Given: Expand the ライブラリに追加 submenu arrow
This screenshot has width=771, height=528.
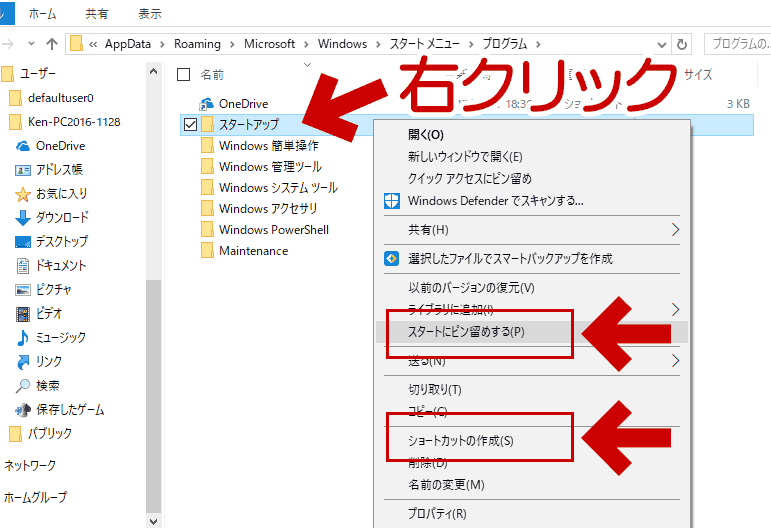Looking at the screenshot, I should tap(676, 309).
